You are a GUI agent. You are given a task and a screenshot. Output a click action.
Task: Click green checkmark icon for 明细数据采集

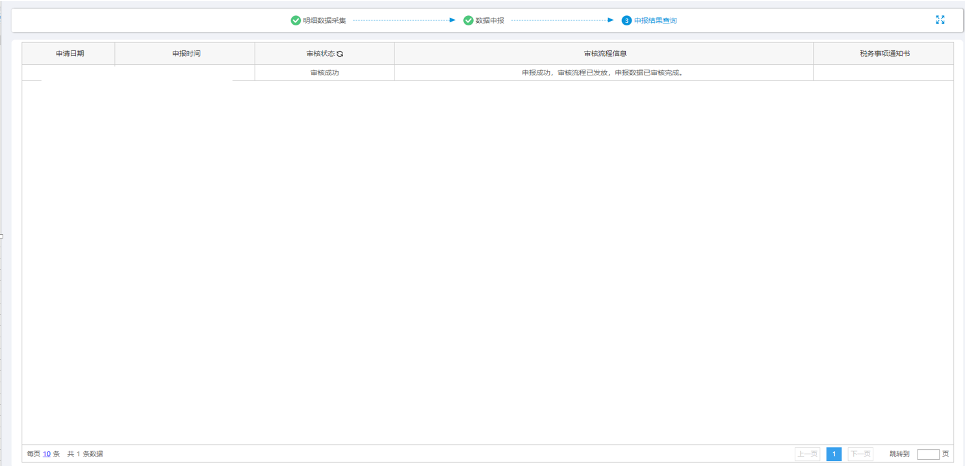click(295, 20)
